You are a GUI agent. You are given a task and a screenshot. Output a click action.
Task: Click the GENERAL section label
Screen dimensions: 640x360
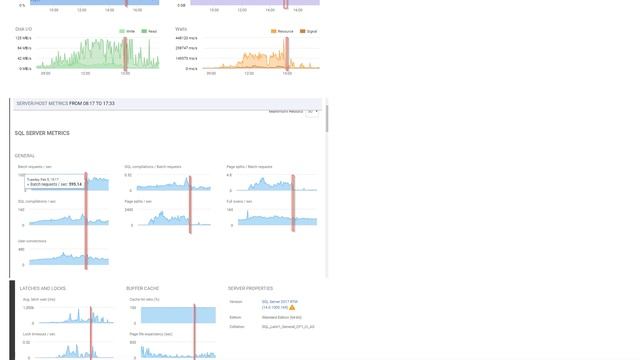[24, 156]
